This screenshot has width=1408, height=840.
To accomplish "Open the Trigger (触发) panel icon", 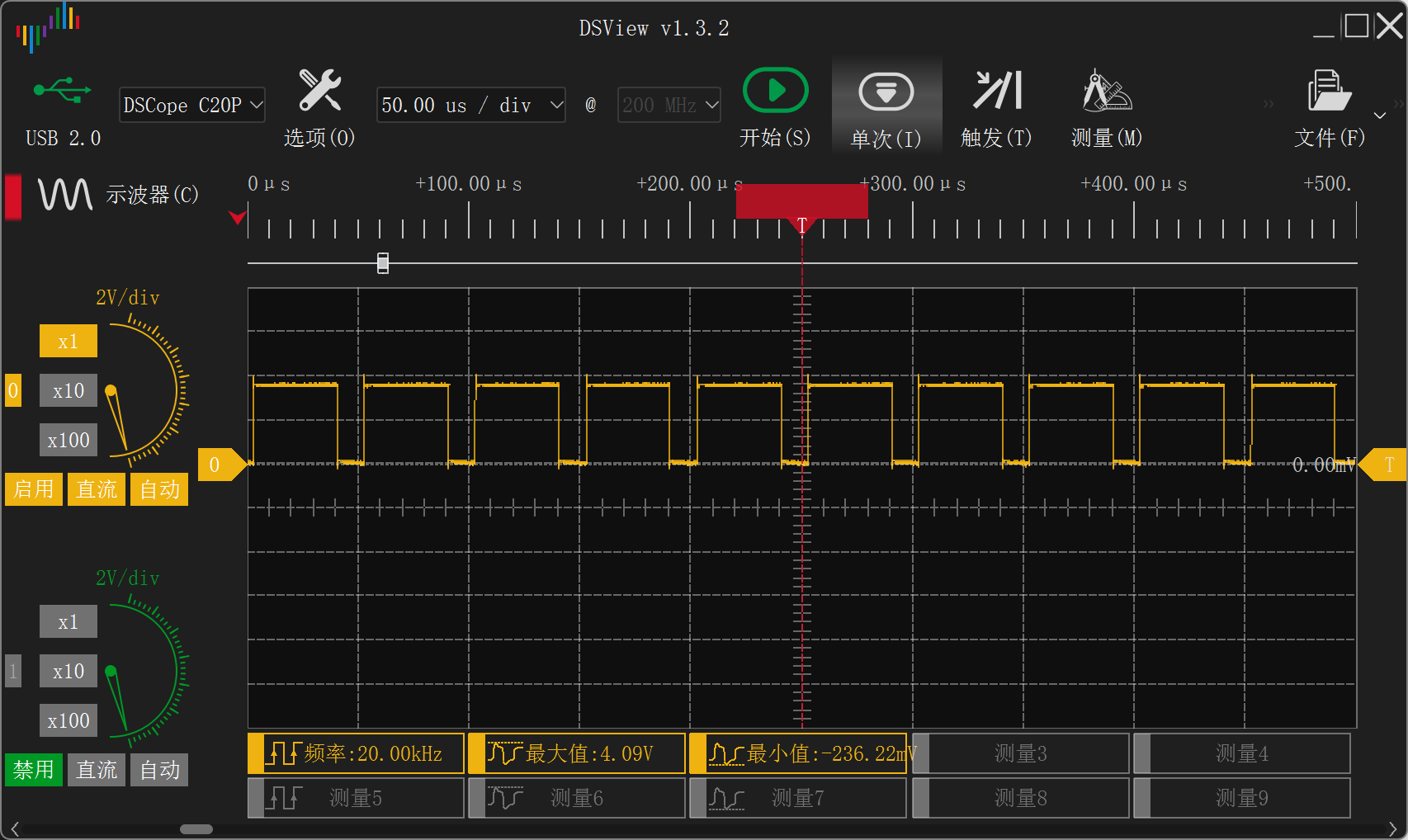I will (997, 90).
